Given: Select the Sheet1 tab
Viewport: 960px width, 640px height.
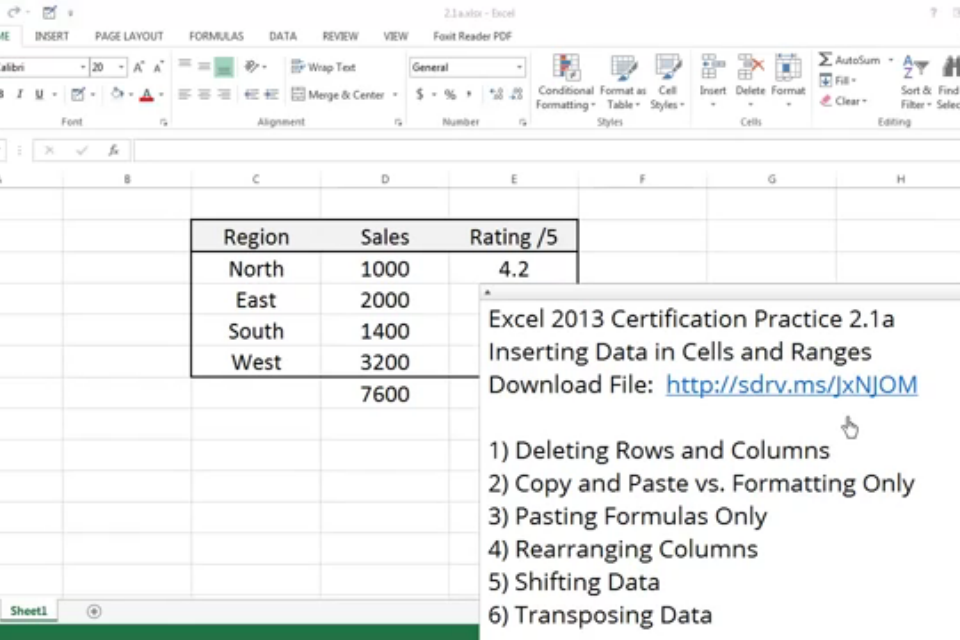Looking at the screenshot, I should (29, 611).
